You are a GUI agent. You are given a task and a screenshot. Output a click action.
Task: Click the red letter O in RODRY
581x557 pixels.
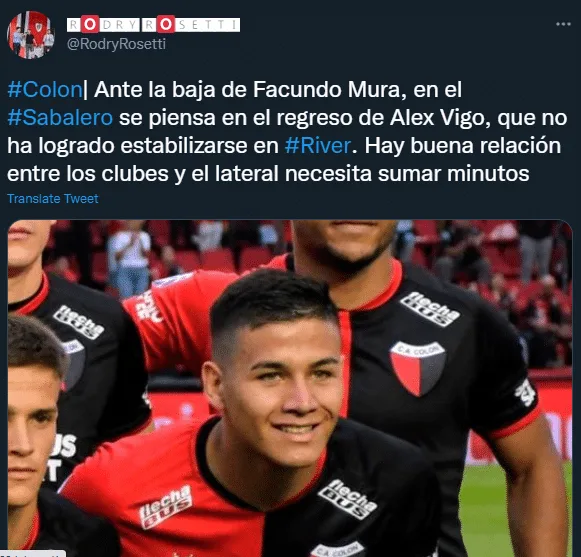pyautogui.click(x=89, y=24)
